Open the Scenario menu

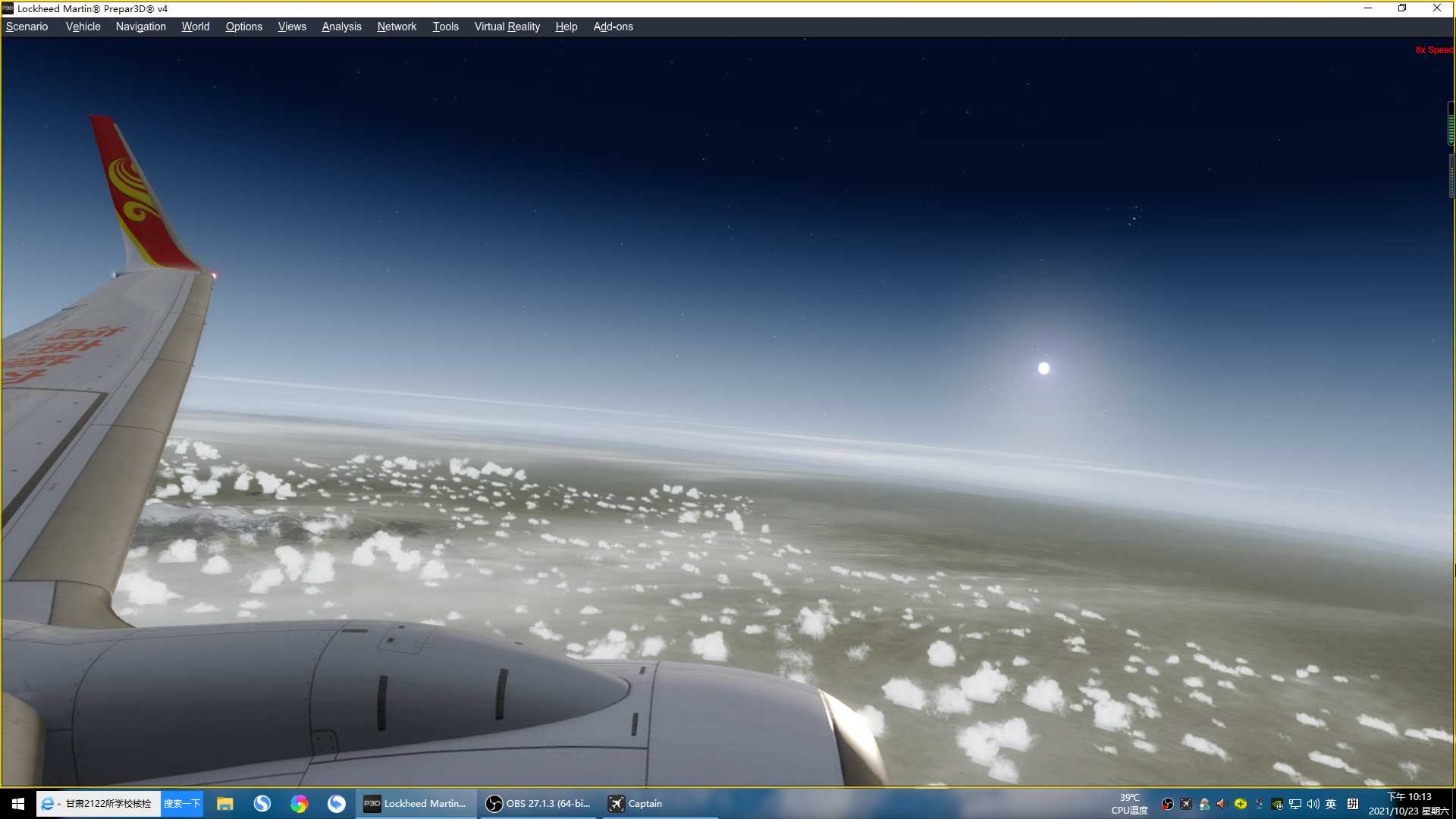(x=27, y=27)
